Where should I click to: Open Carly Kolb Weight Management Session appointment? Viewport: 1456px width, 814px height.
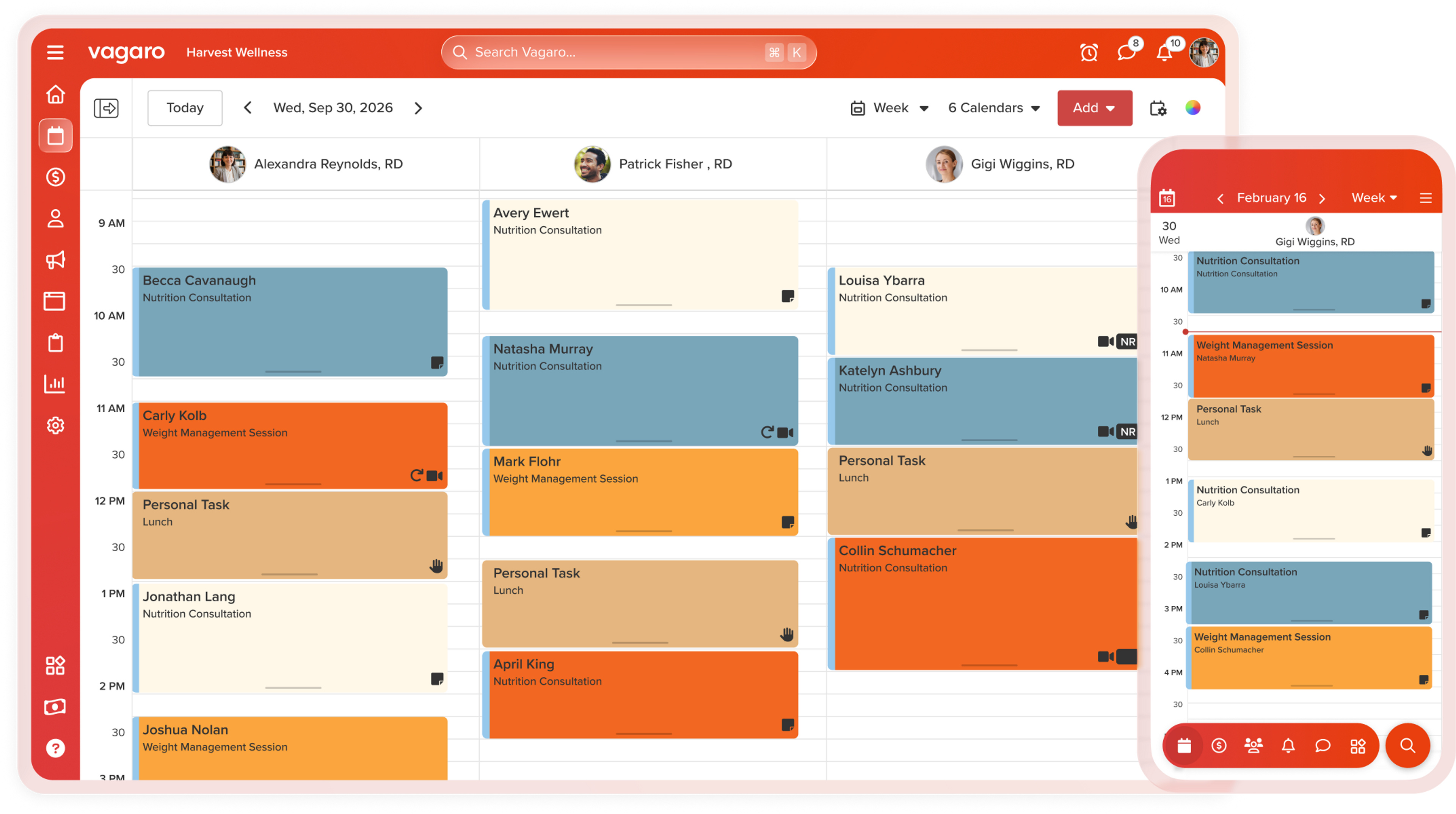click(290, 445)
